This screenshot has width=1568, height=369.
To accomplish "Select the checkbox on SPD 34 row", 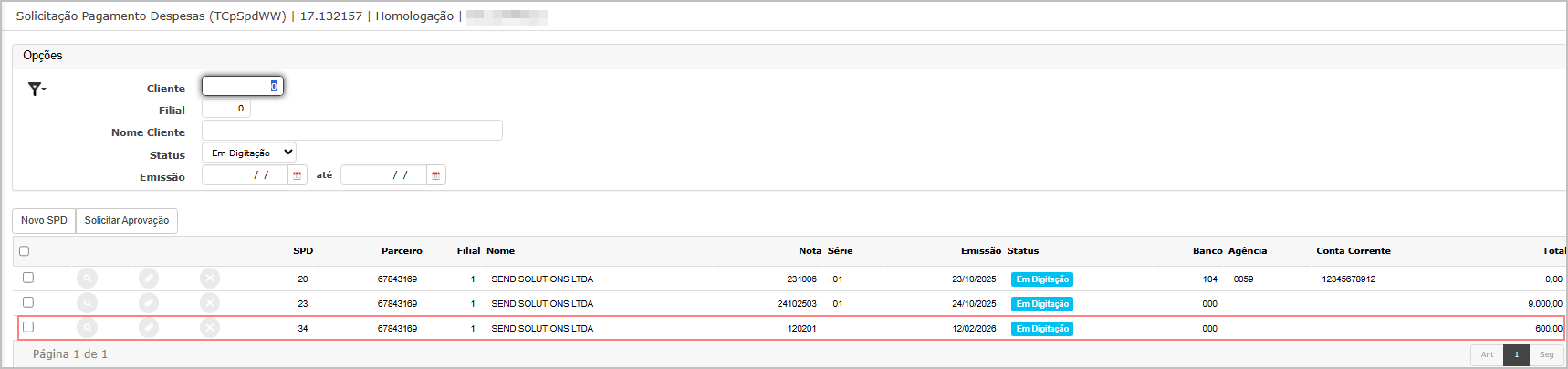I will (28, 327).
